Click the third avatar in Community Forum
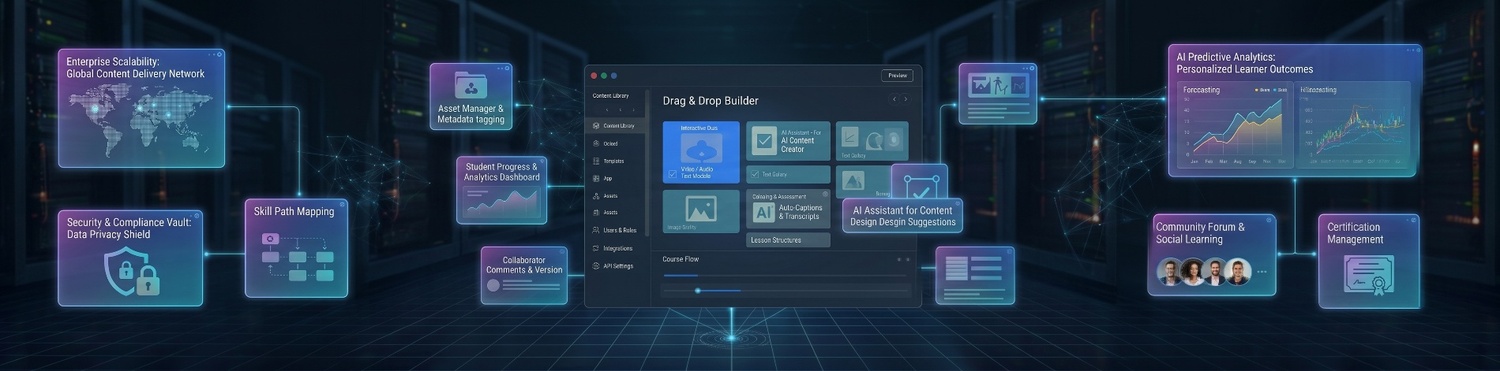The image size is (1500, 371). click(x=1216, y=271)
